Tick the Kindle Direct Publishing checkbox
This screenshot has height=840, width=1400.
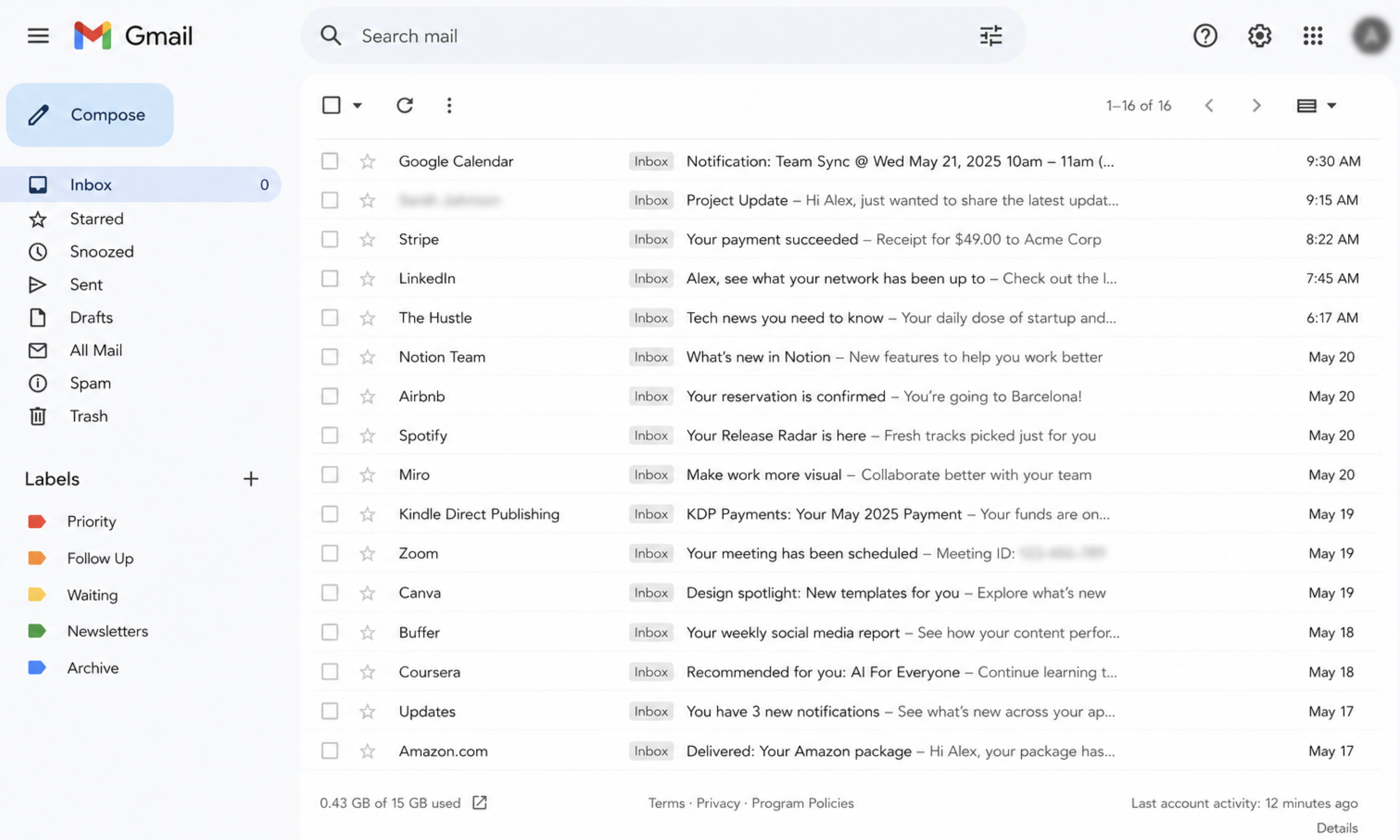pyautogui.click(x=330, y=514)
